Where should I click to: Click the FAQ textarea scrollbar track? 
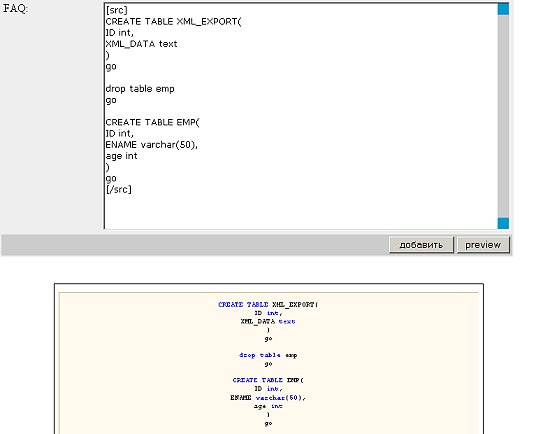(x=503, y=116)
